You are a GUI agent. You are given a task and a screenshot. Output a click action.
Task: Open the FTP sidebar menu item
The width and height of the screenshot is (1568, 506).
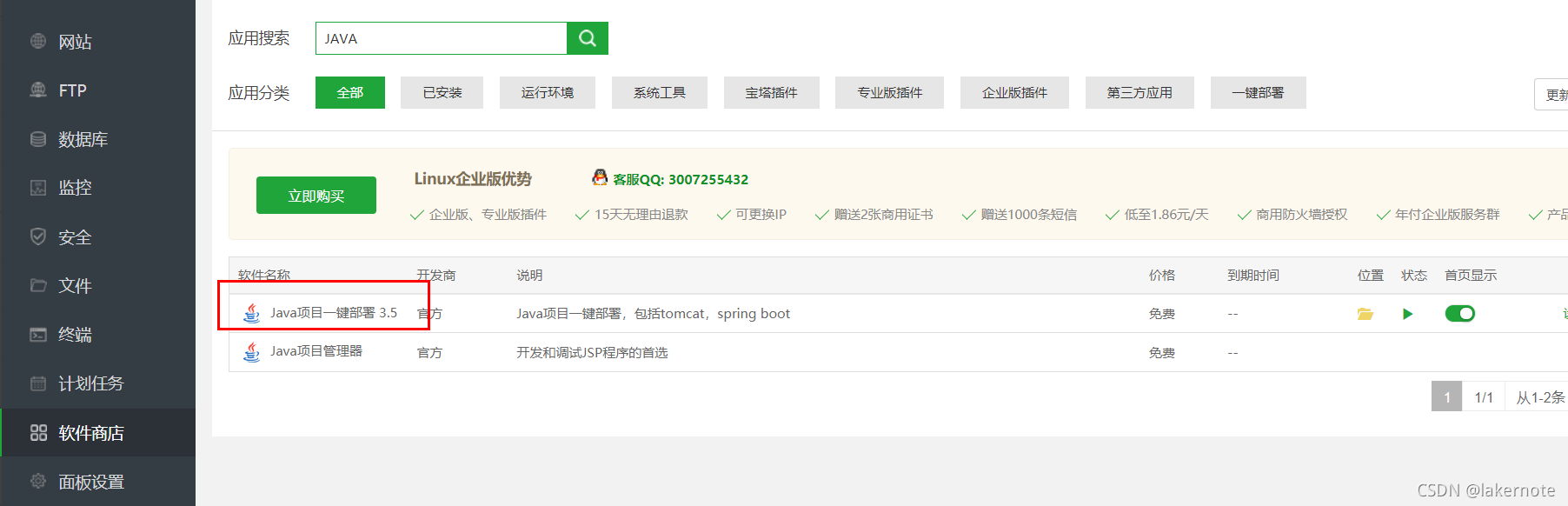pos(97,90)
